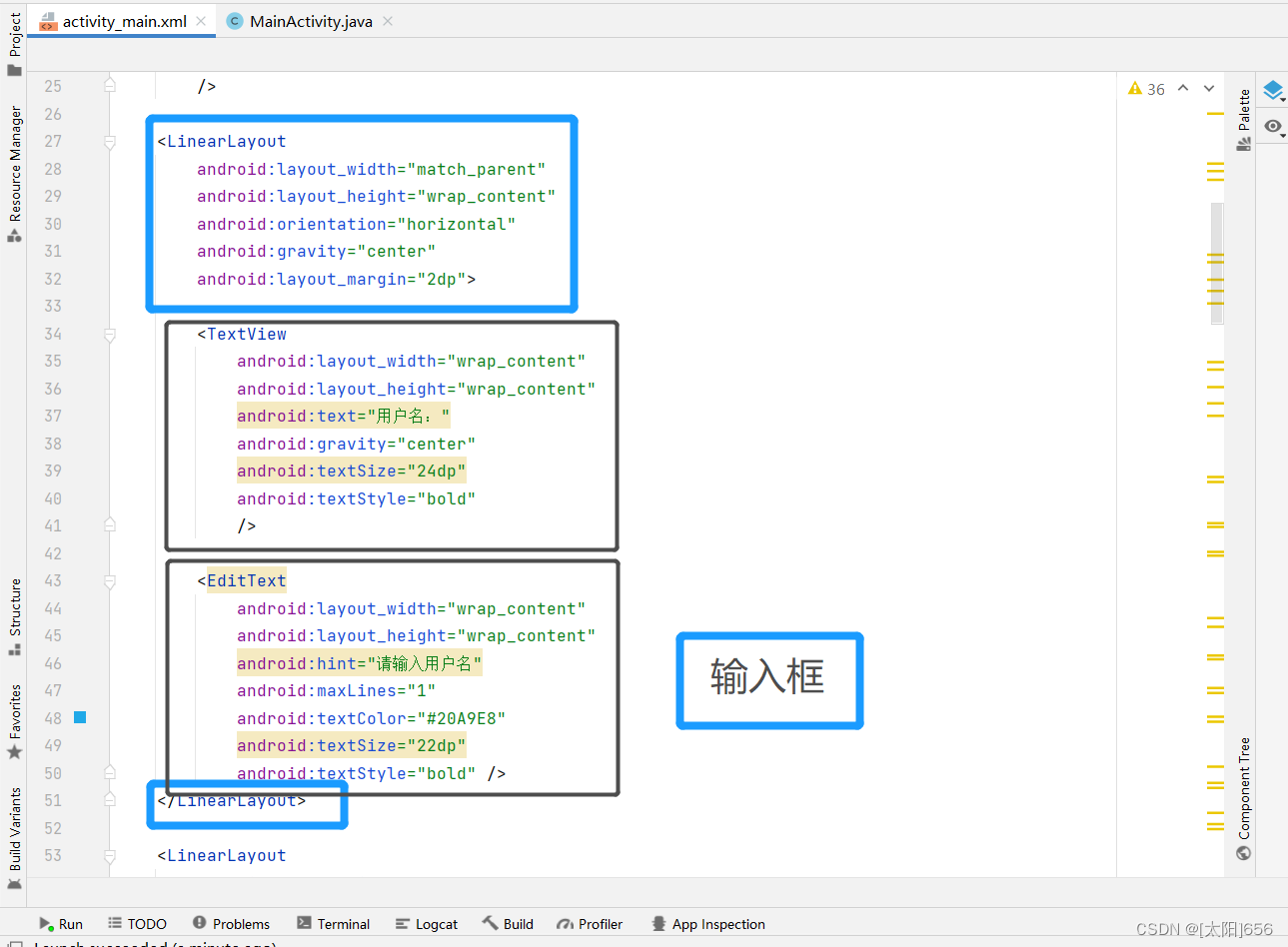The width and height of the screenshot is (1288, 947).
Task: Click android:textStyle="bold" on line 40
Action: pos(357,499)
